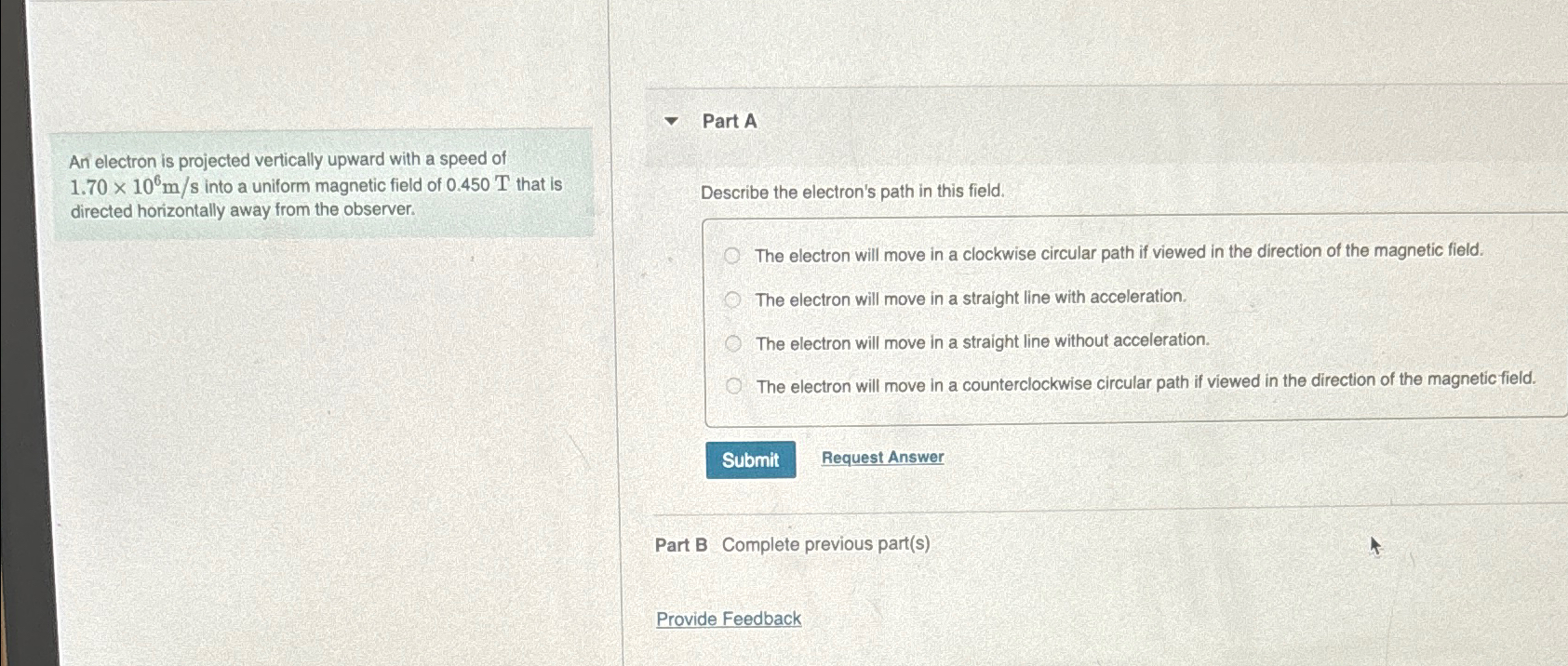Click the second answer choice text
1568x666 pixels.
(x=970, y=298)
